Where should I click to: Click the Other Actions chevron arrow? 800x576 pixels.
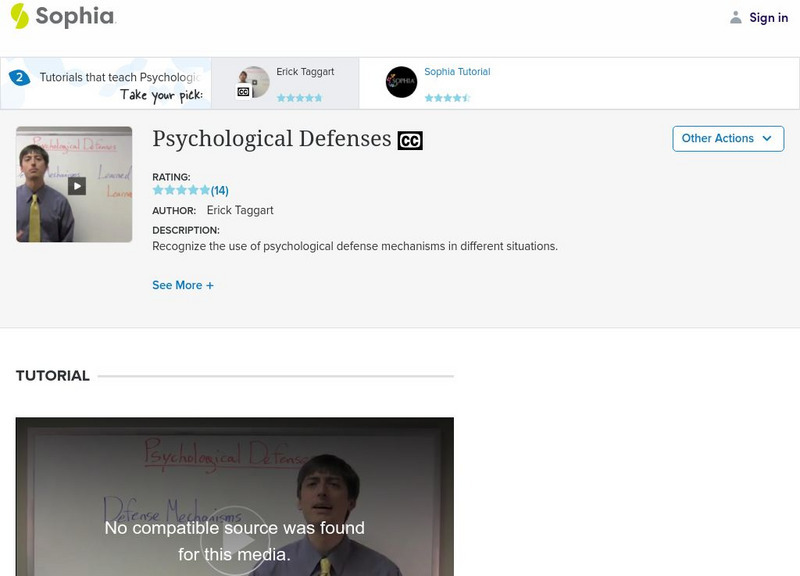[766, 139]
